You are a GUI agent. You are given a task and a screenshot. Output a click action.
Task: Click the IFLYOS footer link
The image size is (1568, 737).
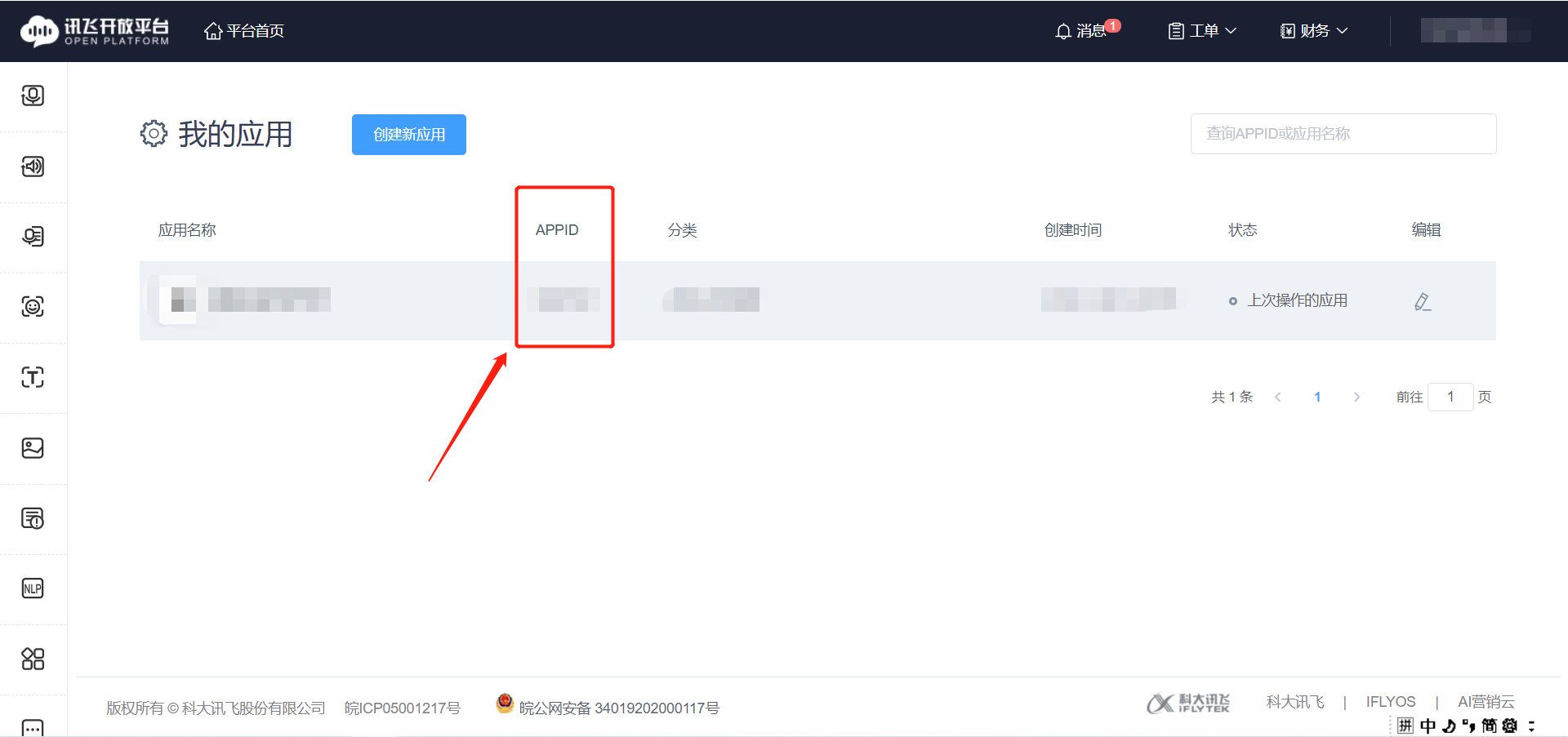pos(1391,701)
